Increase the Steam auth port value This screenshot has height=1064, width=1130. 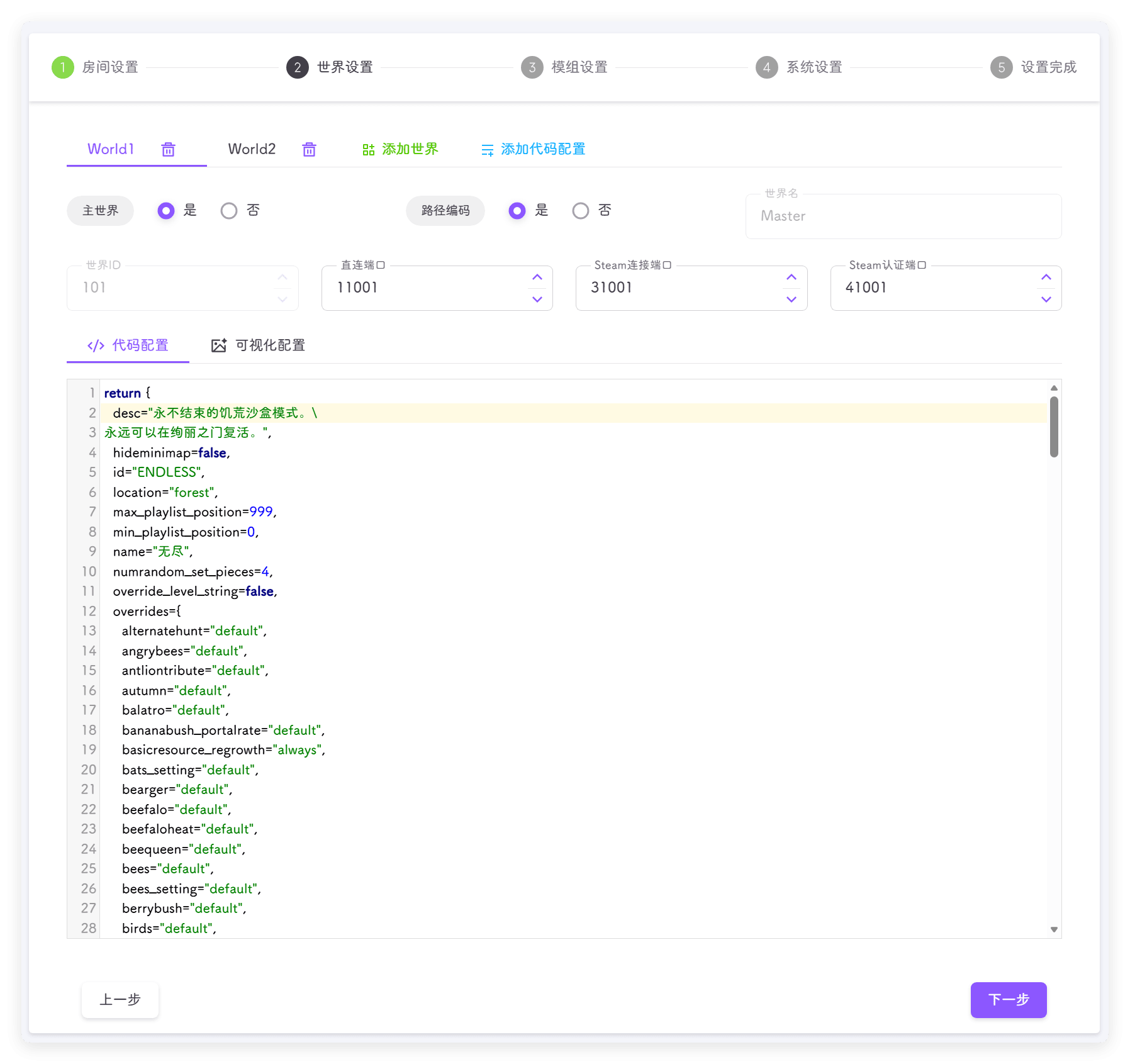1046,277
